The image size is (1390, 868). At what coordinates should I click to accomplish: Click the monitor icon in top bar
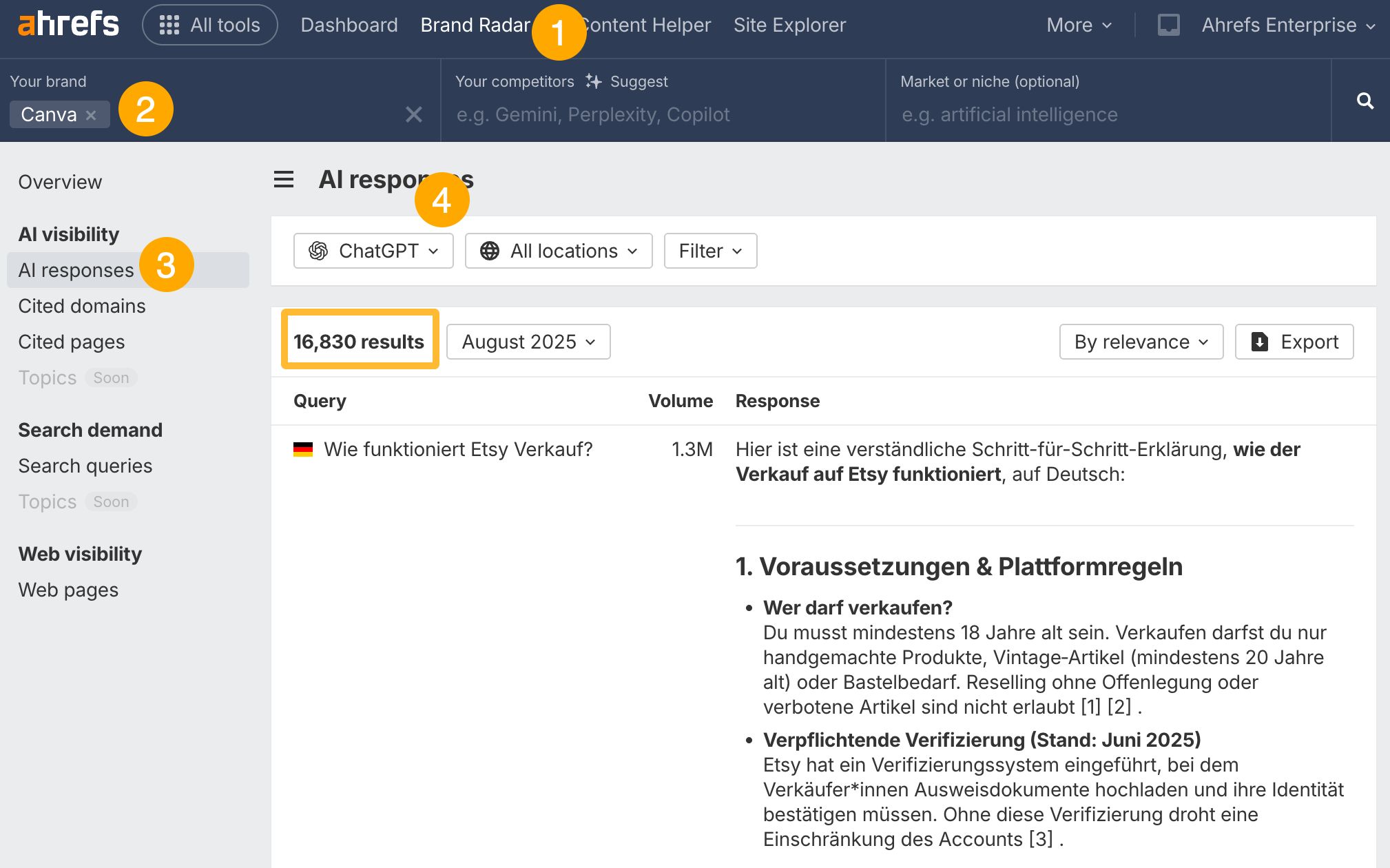1168,25
